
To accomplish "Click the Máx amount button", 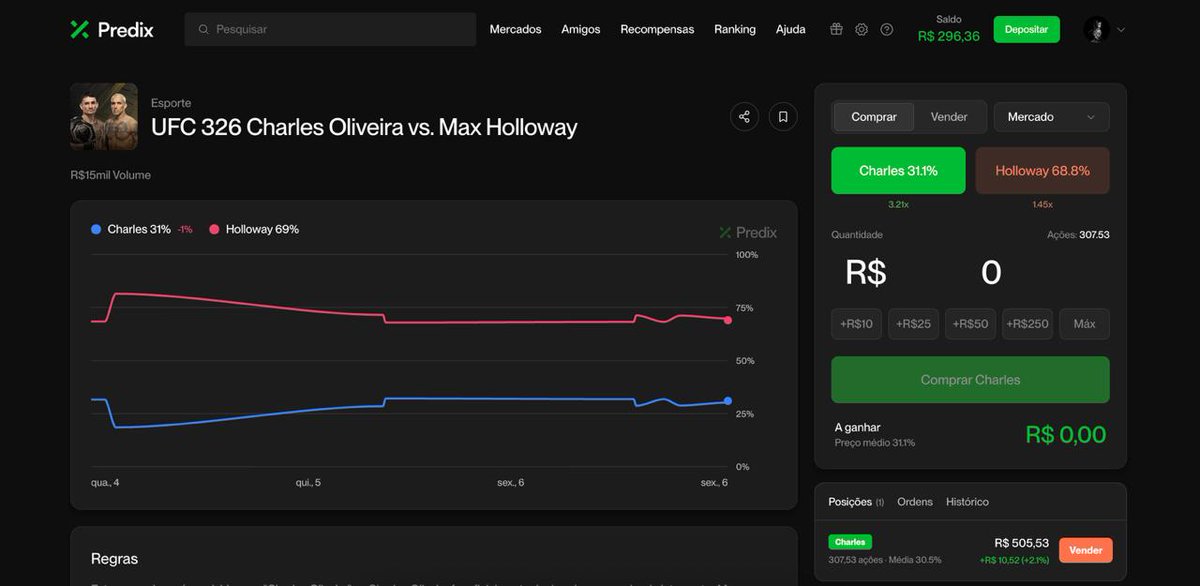I will [1084, 324].
